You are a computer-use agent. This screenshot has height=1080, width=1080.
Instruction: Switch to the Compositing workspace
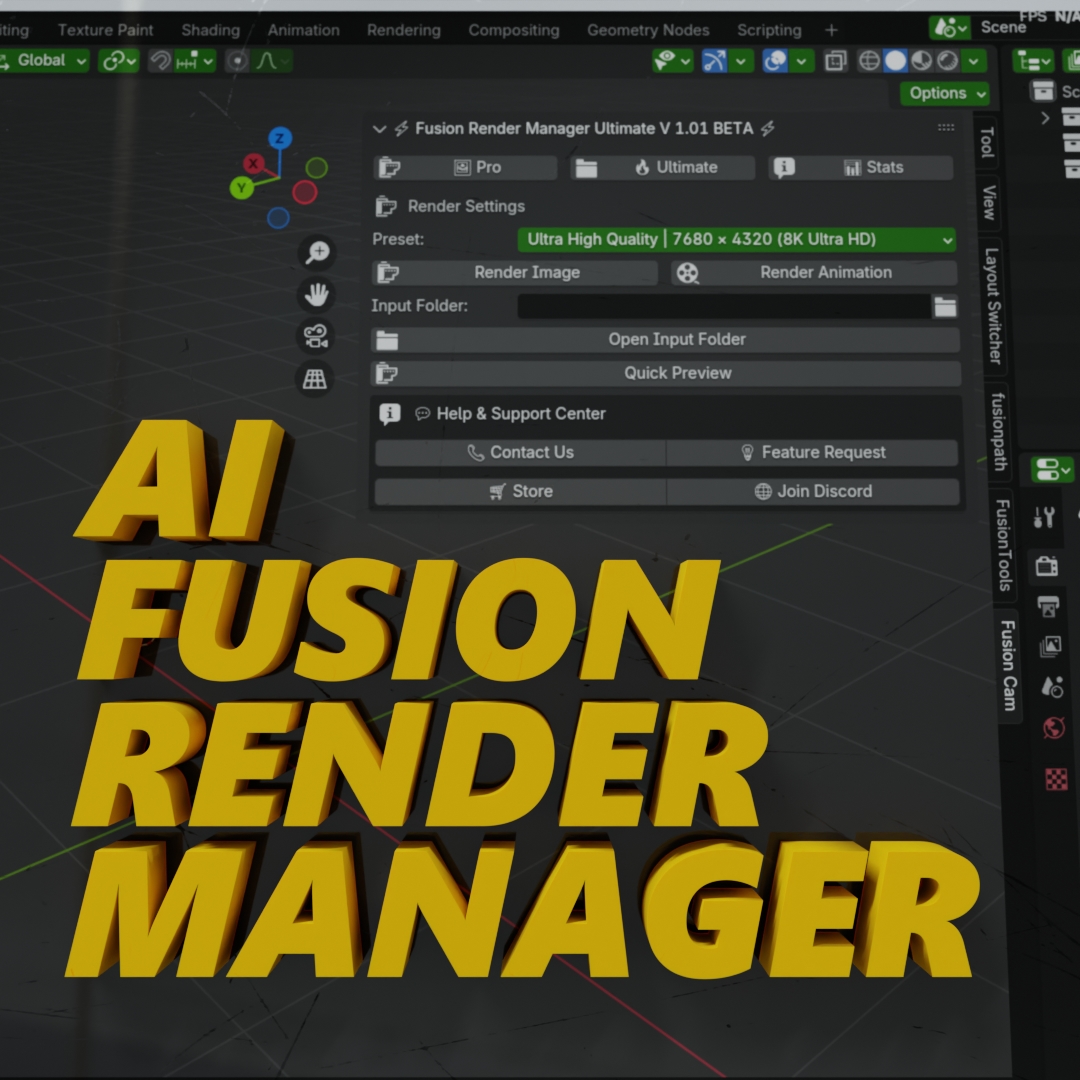514,30
